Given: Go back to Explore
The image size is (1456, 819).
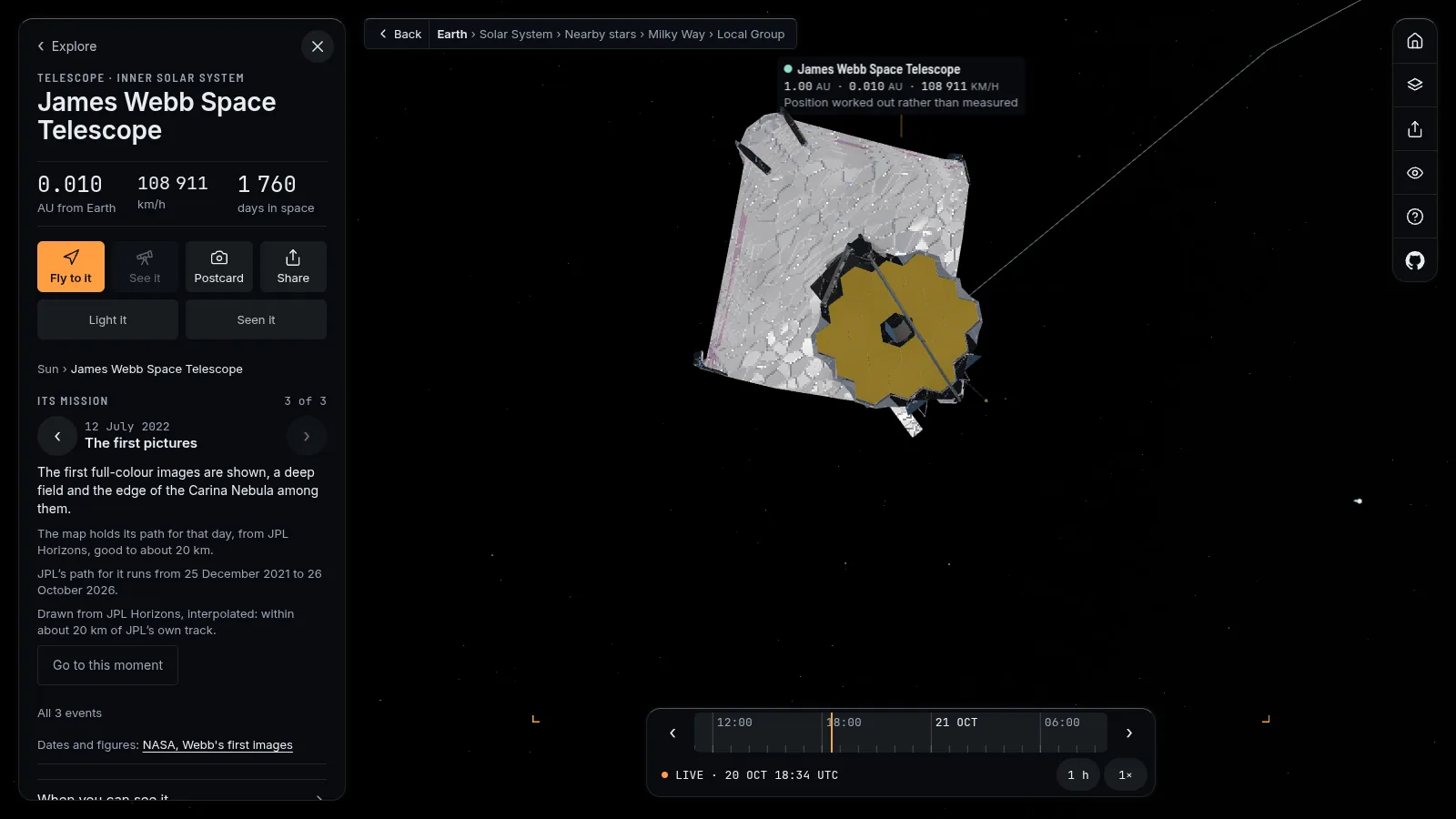Looking at the screenshot, I should point(66,46).
